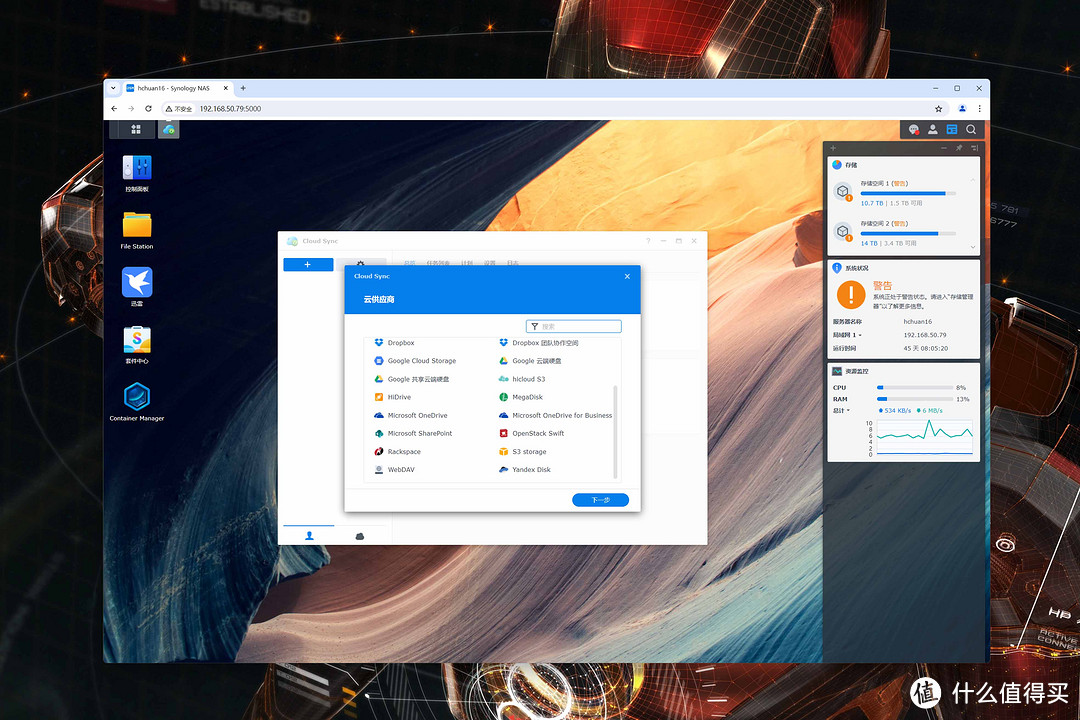Viewport: 1080px width, 720px height.
Task: Open the DSM notifications bubble icon
Action: [x=913, y=129]
